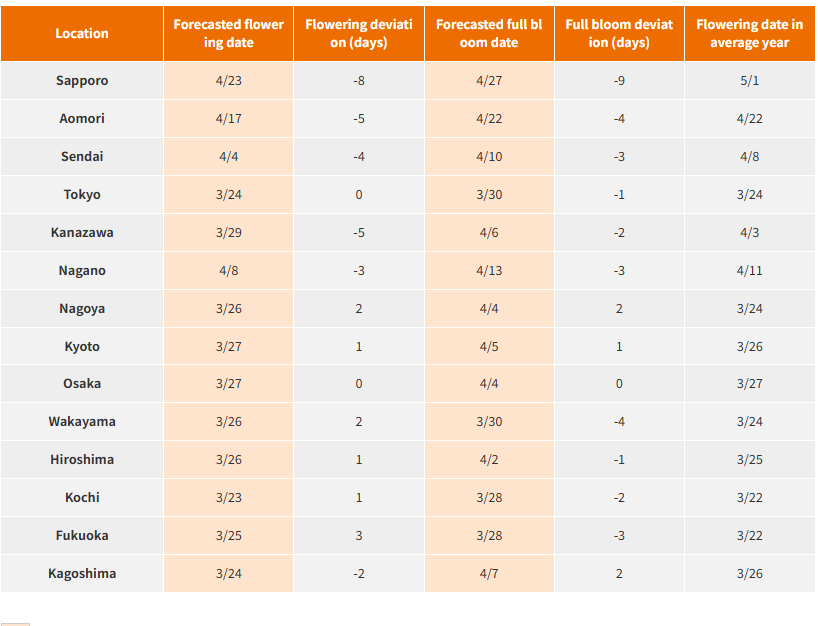
Task: Click Sapporo's forecasted flowering date 4/23
Action: pyautogui.click(x=228, y=80)
